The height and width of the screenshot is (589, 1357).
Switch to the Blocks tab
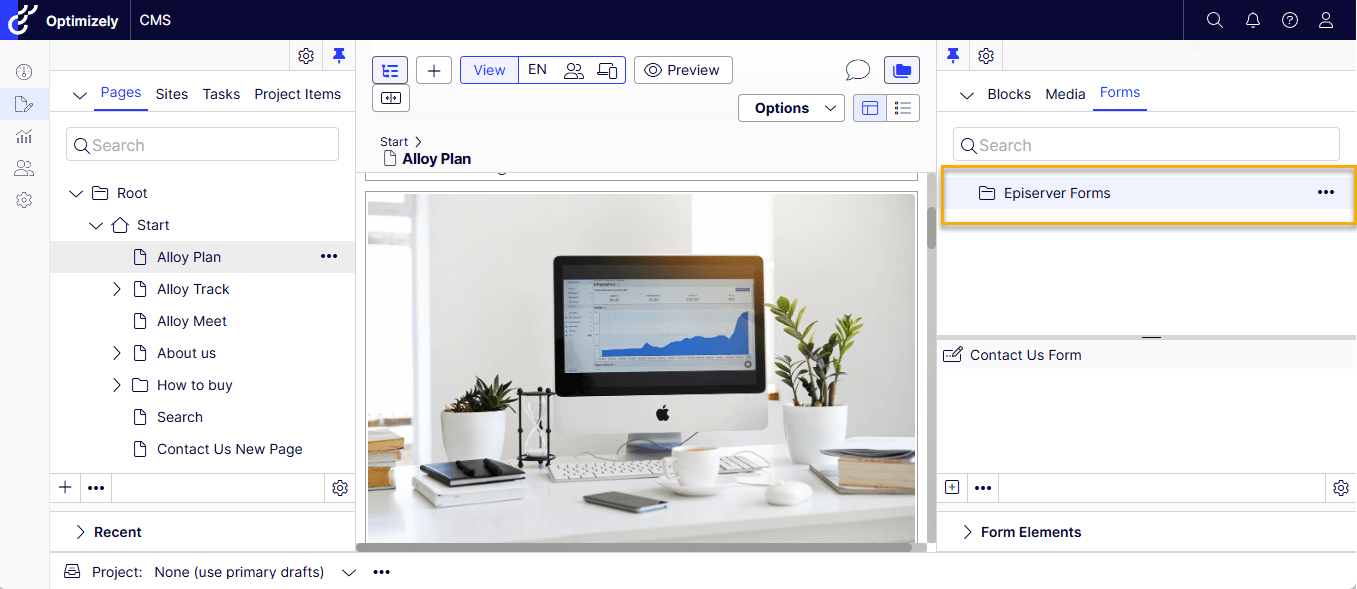[1008, 94]
